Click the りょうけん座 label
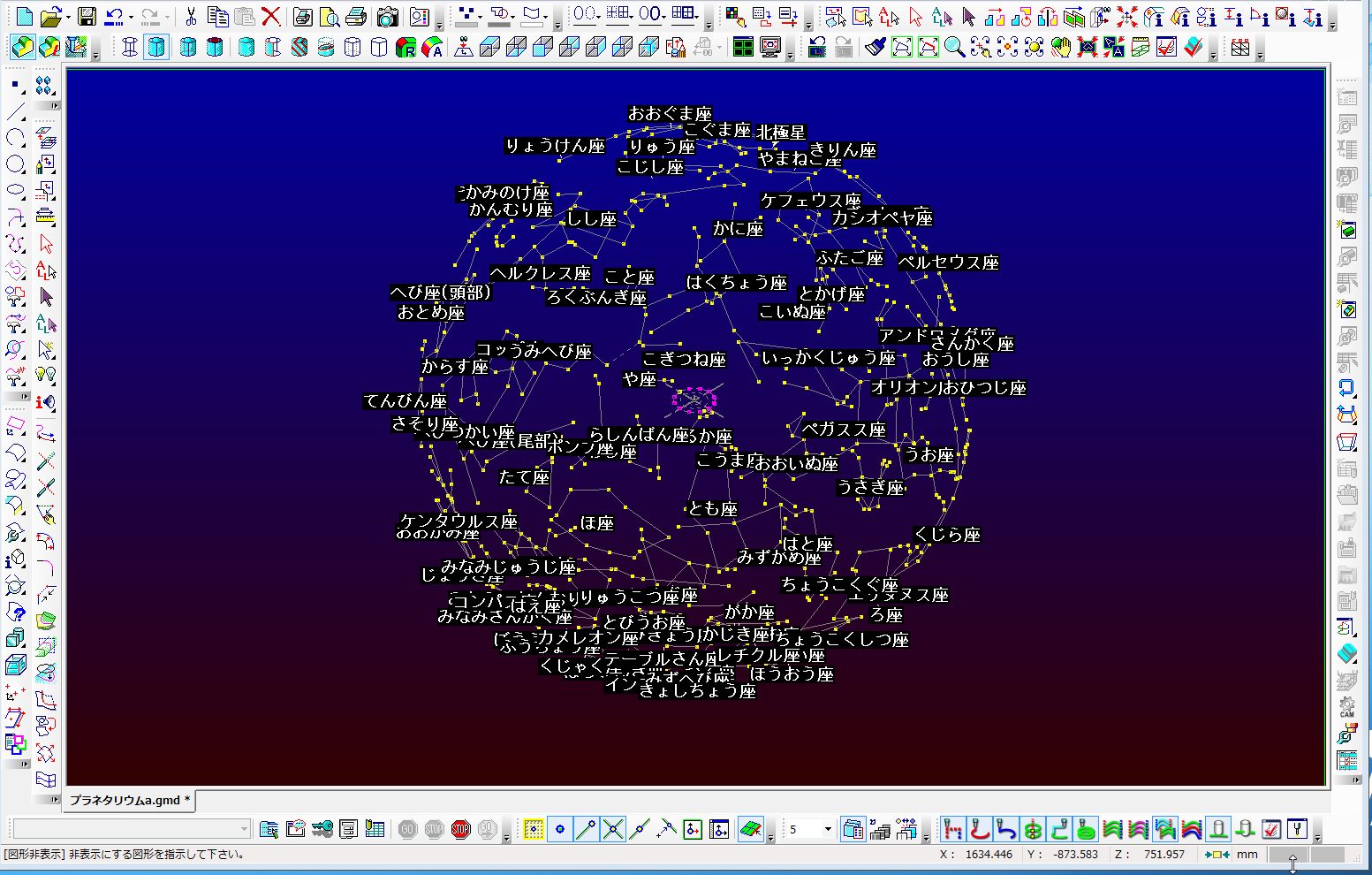The image size is (1372, 875). pos(555,146)
